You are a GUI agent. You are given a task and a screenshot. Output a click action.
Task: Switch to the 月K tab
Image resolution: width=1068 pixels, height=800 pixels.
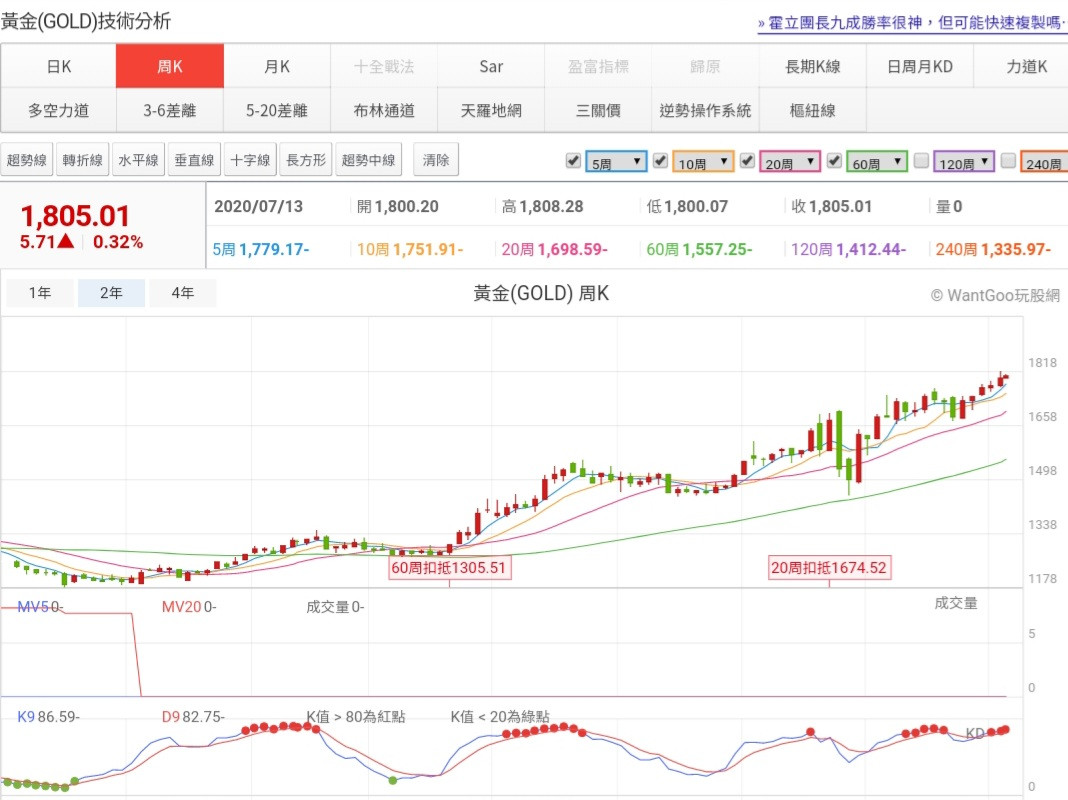277,67
